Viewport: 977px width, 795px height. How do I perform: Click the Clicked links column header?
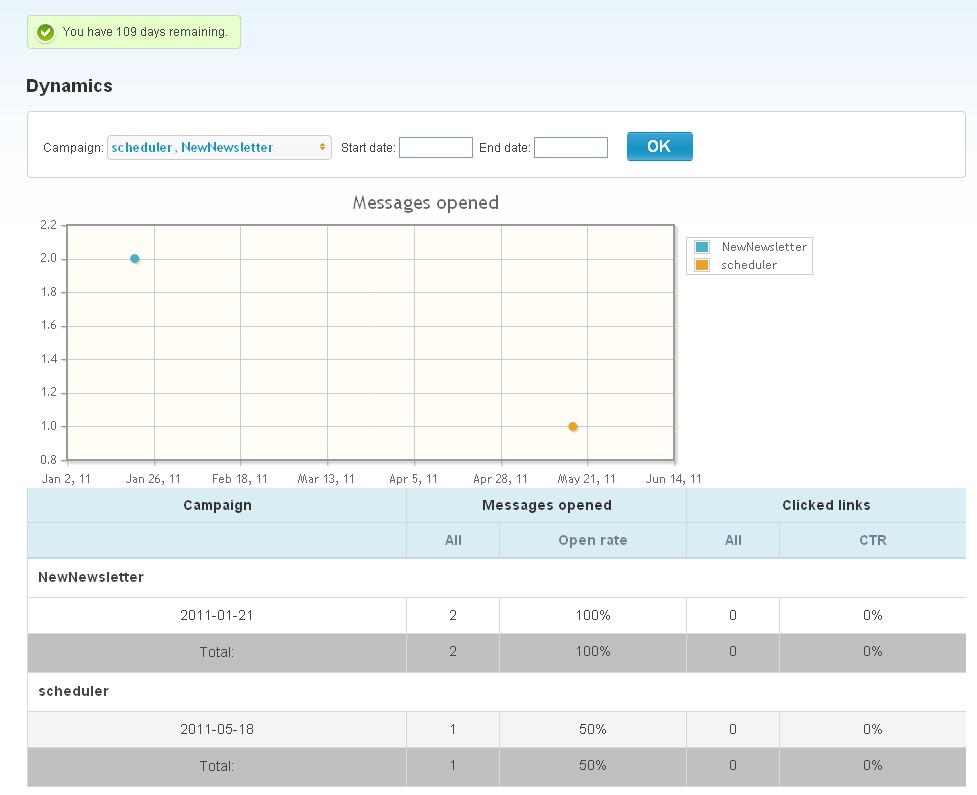pyautogui.click(x=826, y=505)
